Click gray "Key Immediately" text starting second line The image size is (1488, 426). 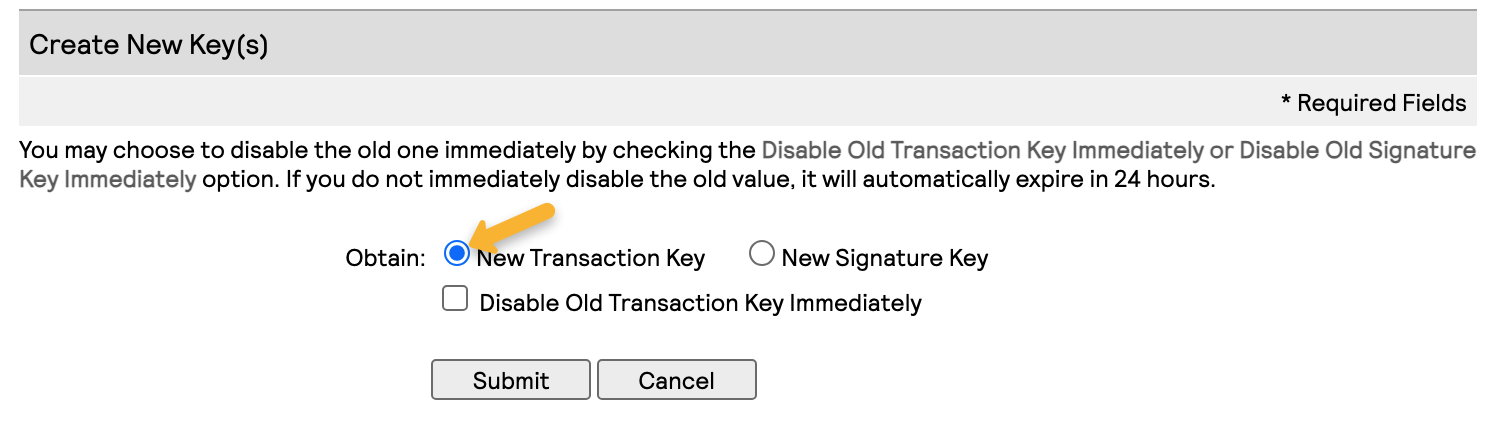(x=107, y=182)
